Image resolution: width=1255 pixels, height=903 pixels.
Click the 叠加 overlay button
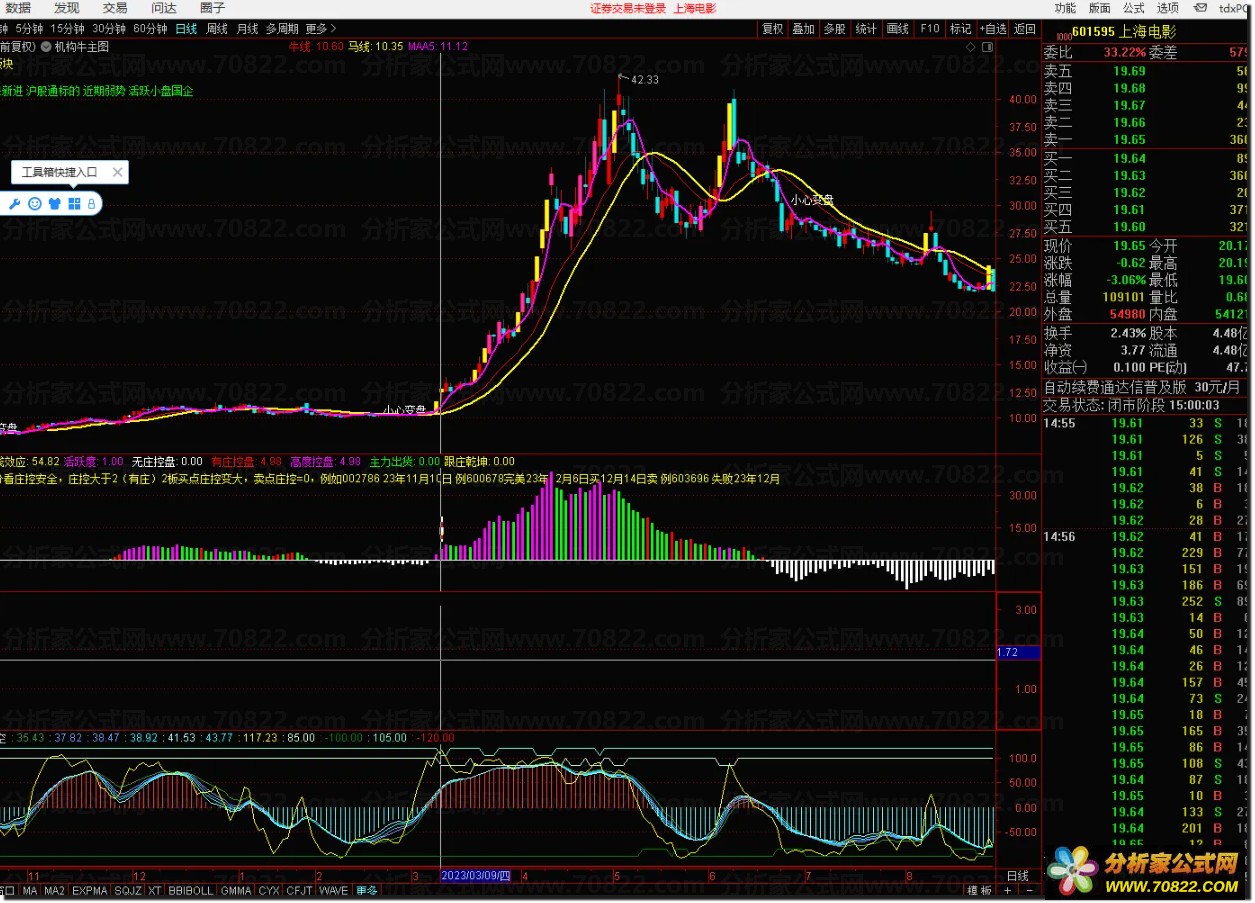pos(804,29)
